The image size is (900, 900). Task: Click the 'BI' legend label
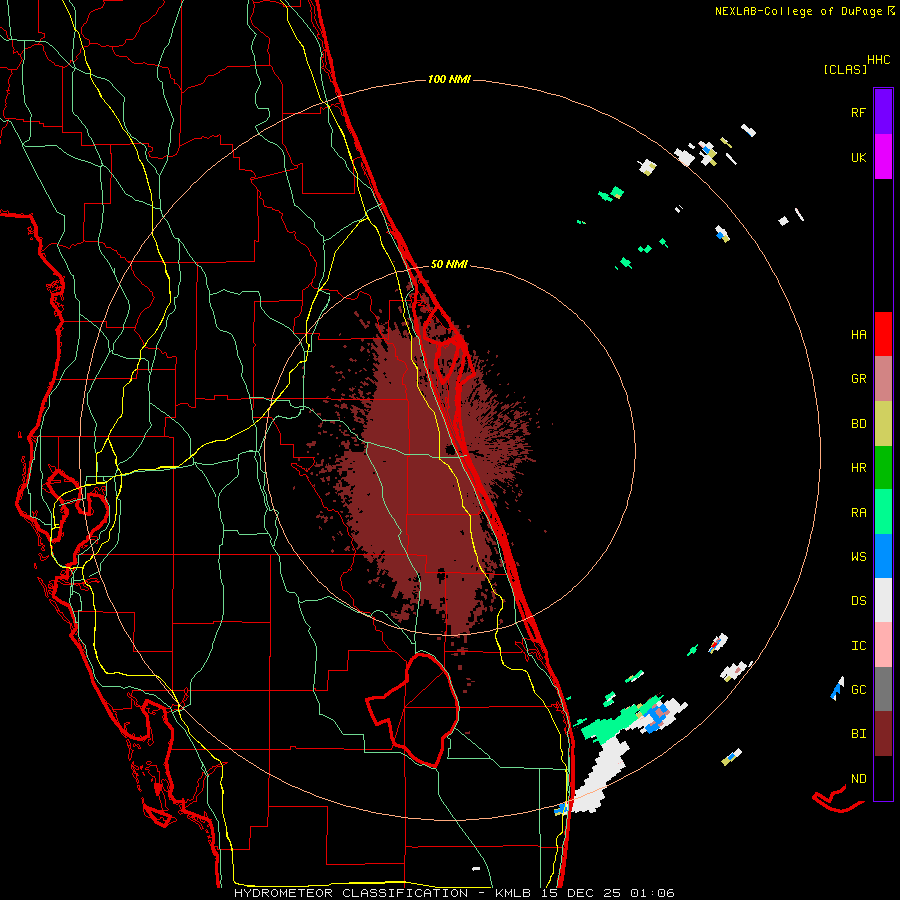coord(859,734)
